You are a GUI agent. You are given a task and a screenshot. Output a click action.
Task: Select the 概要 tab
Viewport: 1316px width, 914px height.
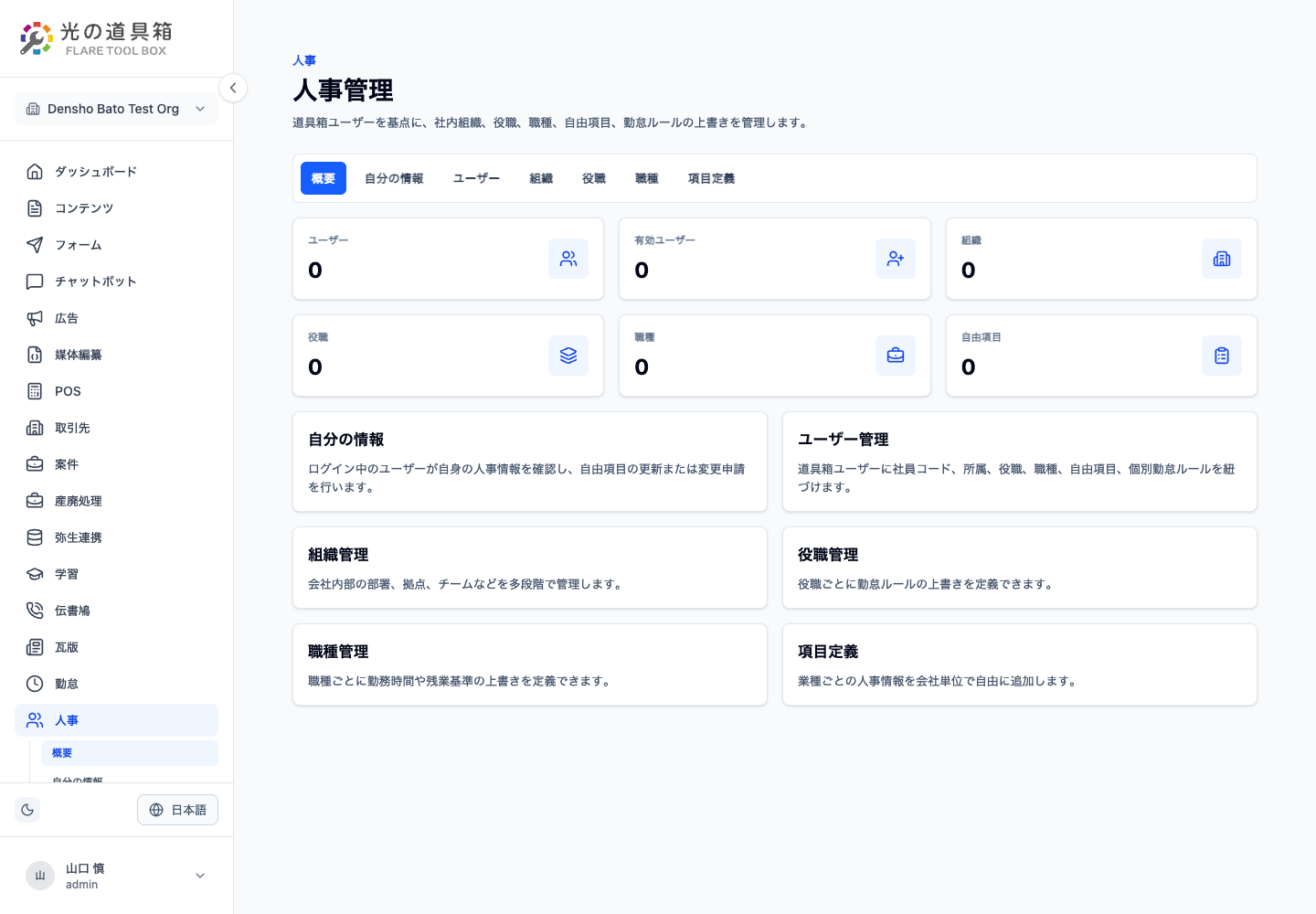pos(324,178)
